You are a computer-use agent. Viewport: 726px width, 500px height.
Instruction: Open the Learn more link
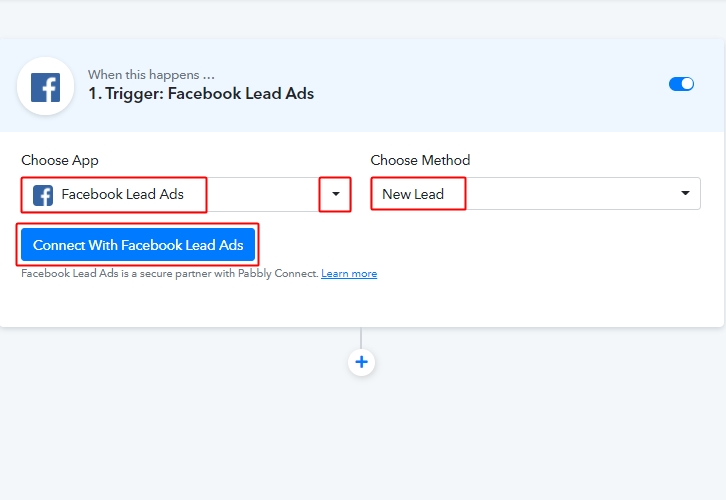(x=349, y=274)
